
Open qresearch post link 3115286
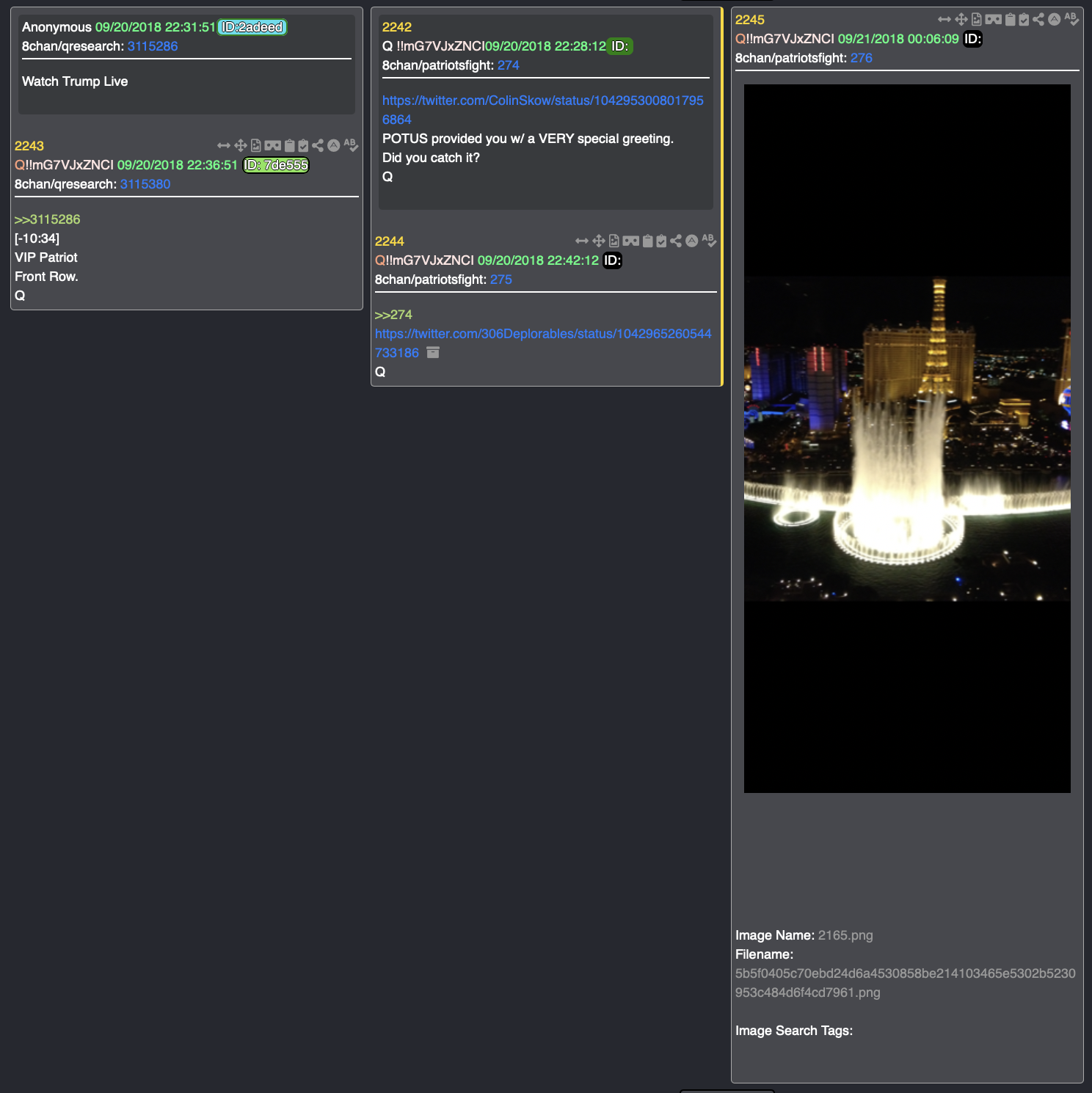pyautogui.click(x=153, y=46)
